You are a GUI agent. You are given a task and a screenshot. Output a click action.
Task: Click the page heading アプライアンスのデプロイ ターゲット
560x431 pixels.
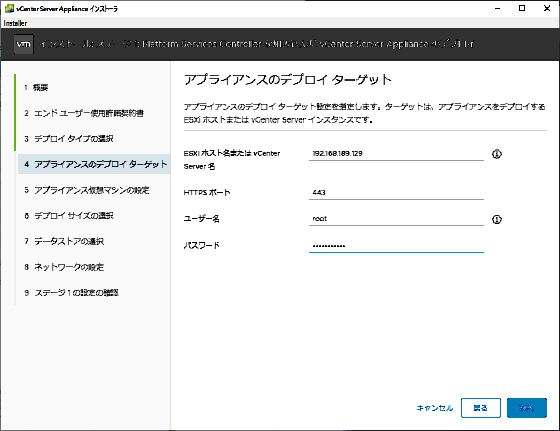[288, 80]
